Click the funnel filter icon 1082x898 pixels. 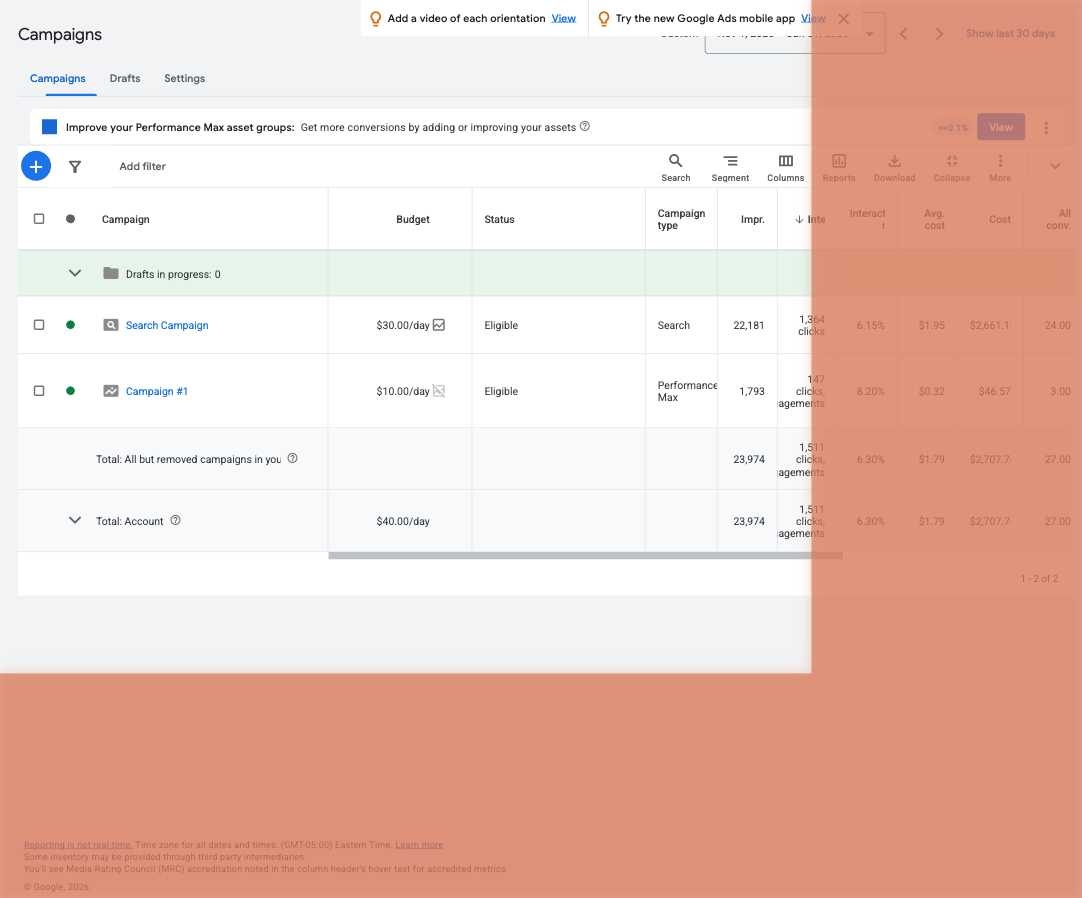click(x=75, y=167)
